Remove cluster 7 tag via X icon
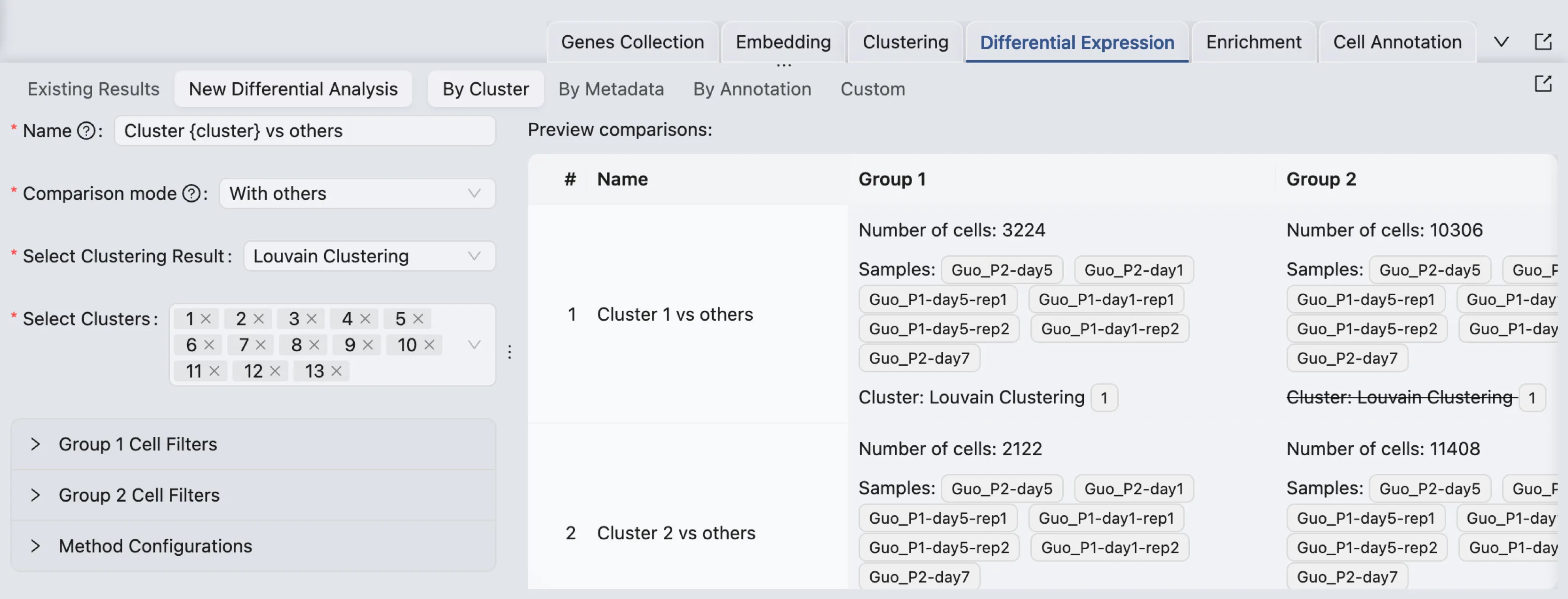The height and width of the screenshot is (599, 1568). [x=261, y=345]
